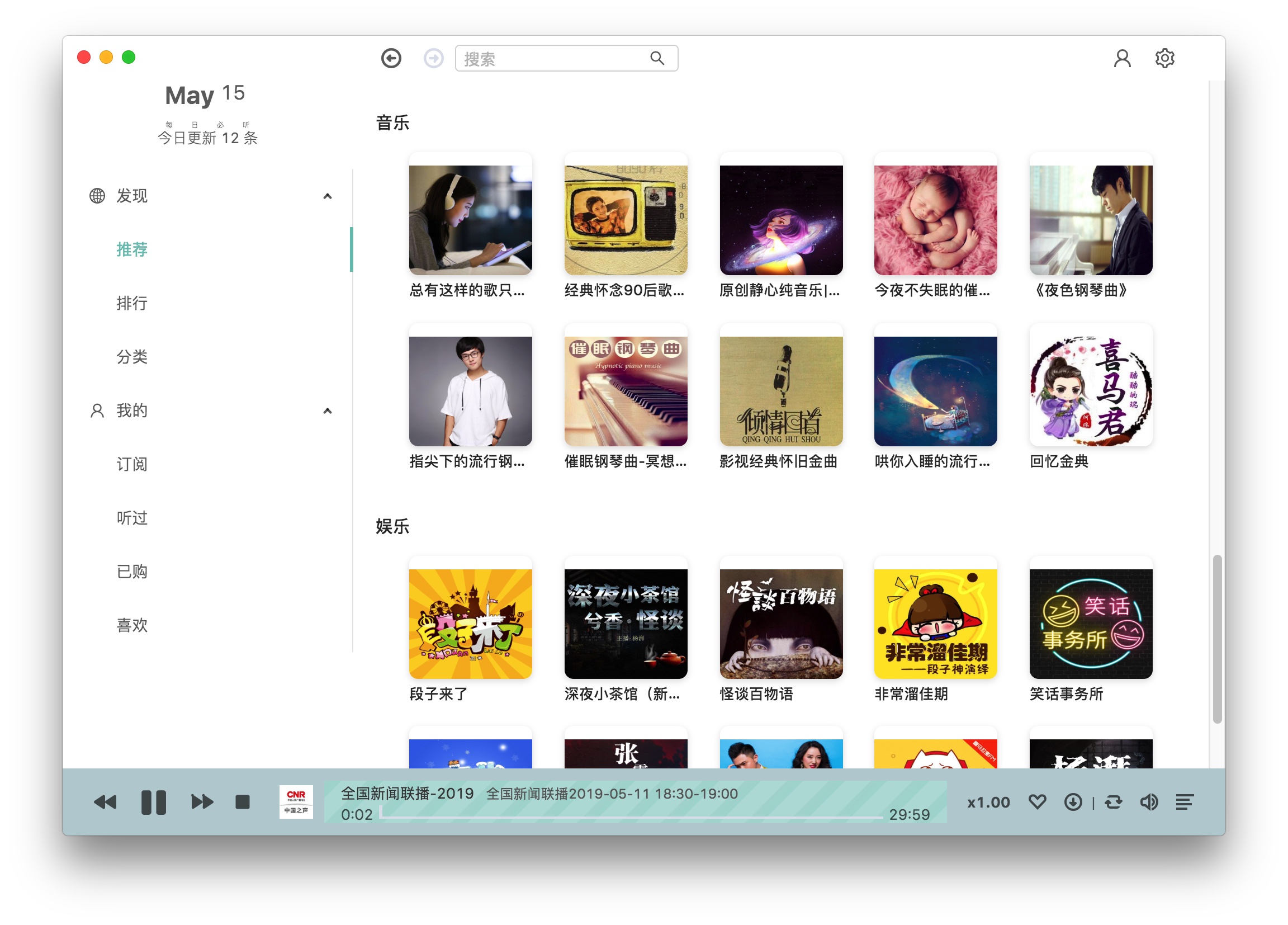The height and width of the screenshot is (925, 1288).
Task: Pause the current playback
Action: pos(153,802)
